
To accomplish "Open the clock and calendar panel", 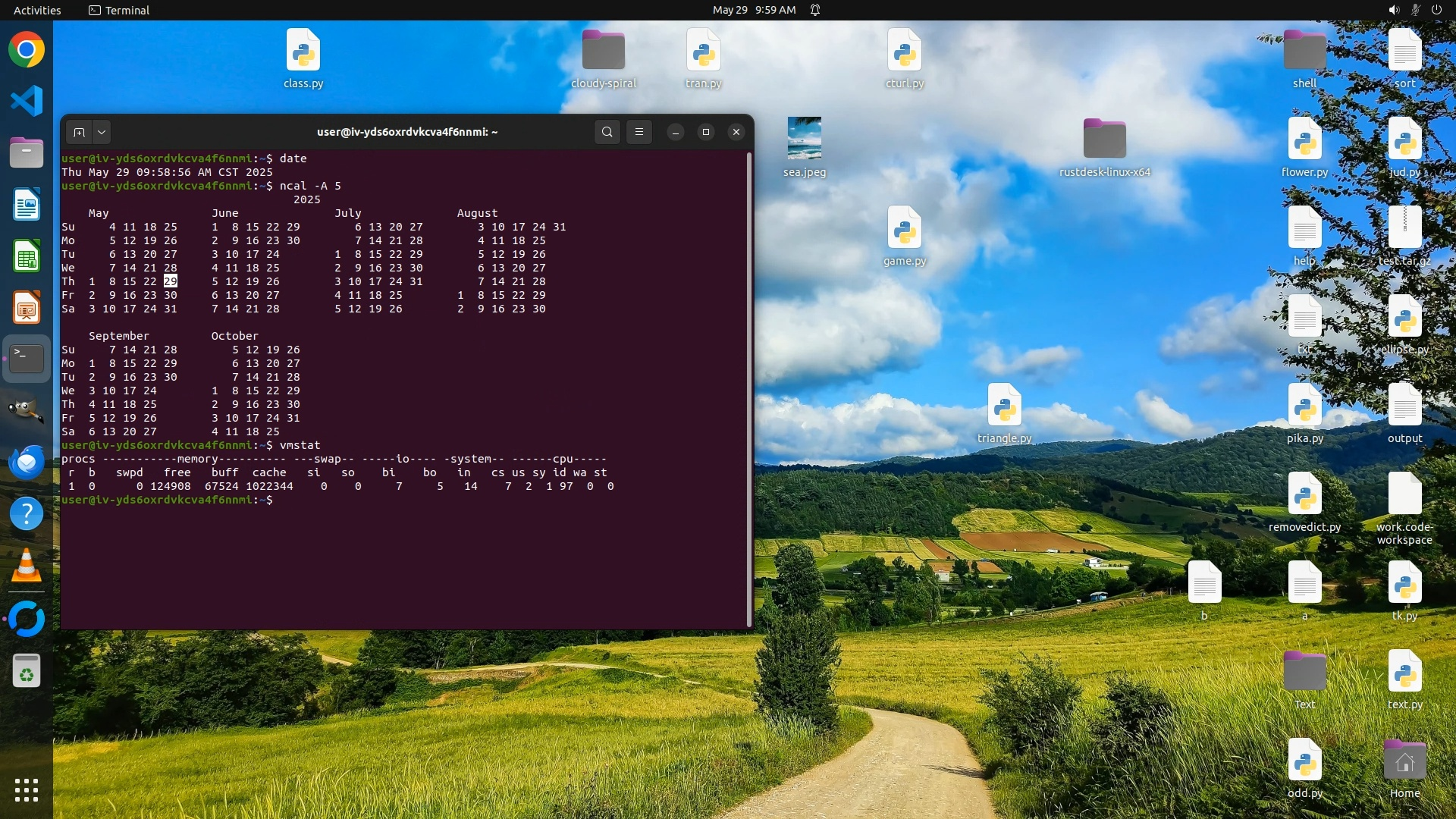I will (x=754, y=10).
